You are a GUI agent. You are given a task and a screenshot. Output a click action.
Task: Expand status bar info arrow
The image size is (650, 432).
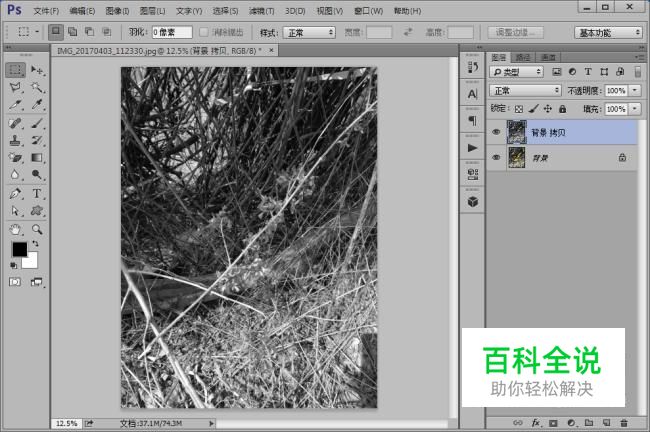(211, 423)
